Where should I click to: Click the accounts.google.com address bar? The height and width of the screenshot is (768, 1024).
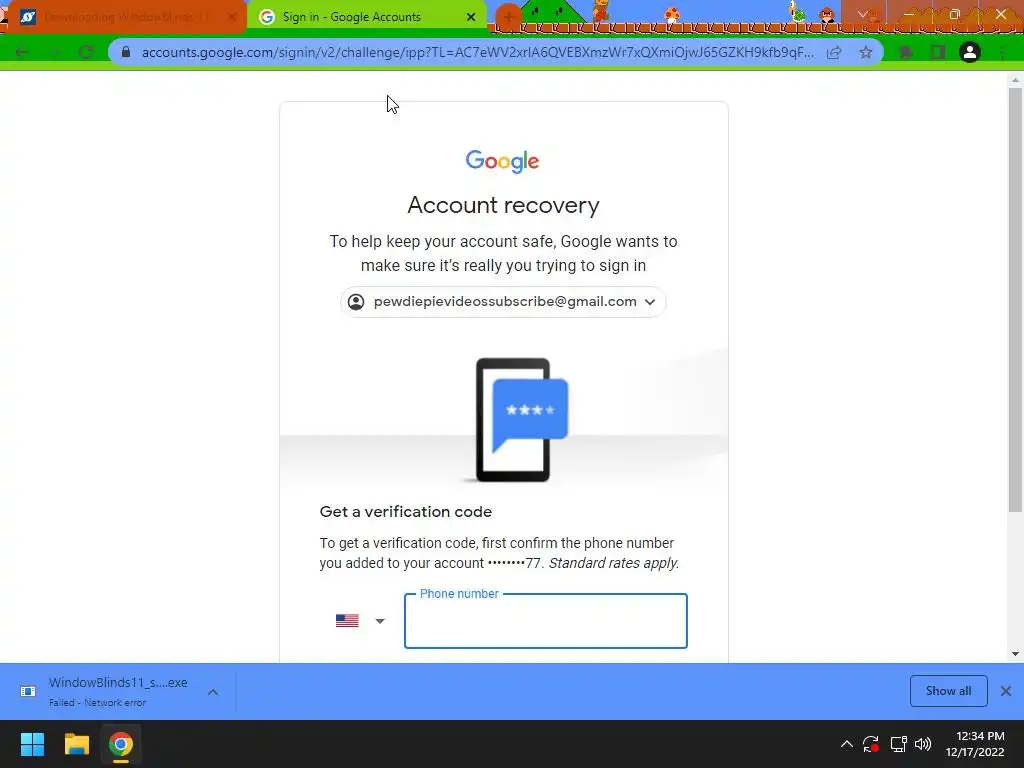[477, 52]
